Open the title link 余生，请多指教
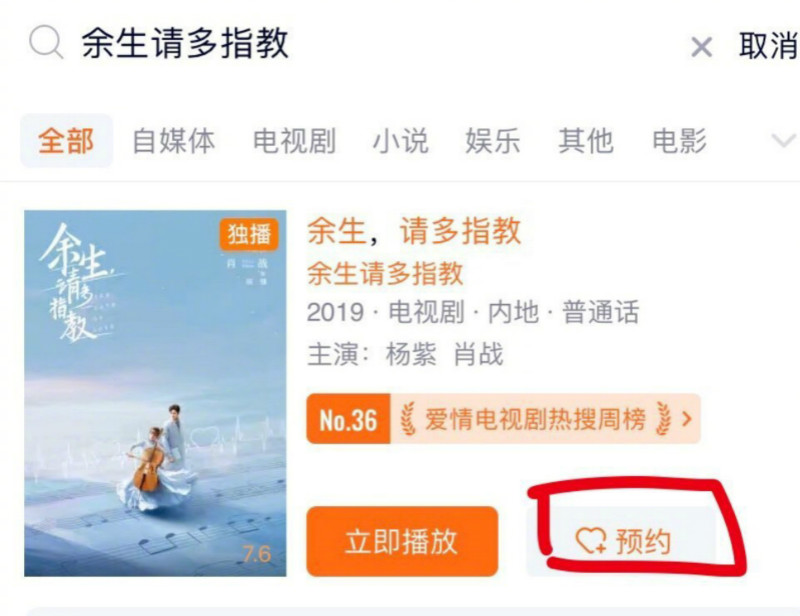 (x=414, y=231)
